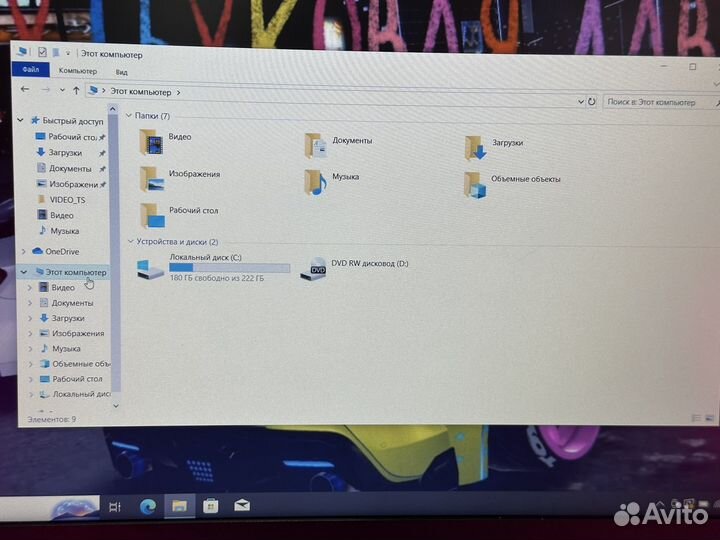Go up one level with the Up arrow

[76, 90]
